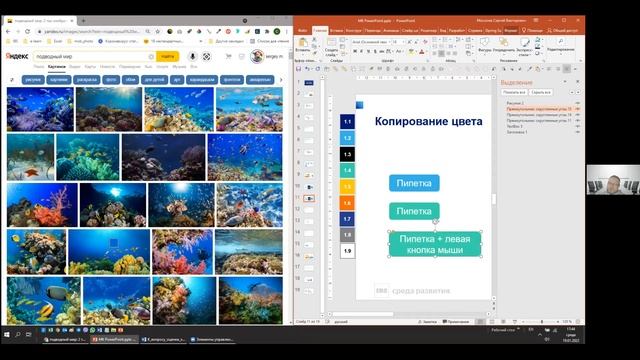640x360 pixels.
Task: Click the black 1.3 color swatch
Action: coord(347,154)
